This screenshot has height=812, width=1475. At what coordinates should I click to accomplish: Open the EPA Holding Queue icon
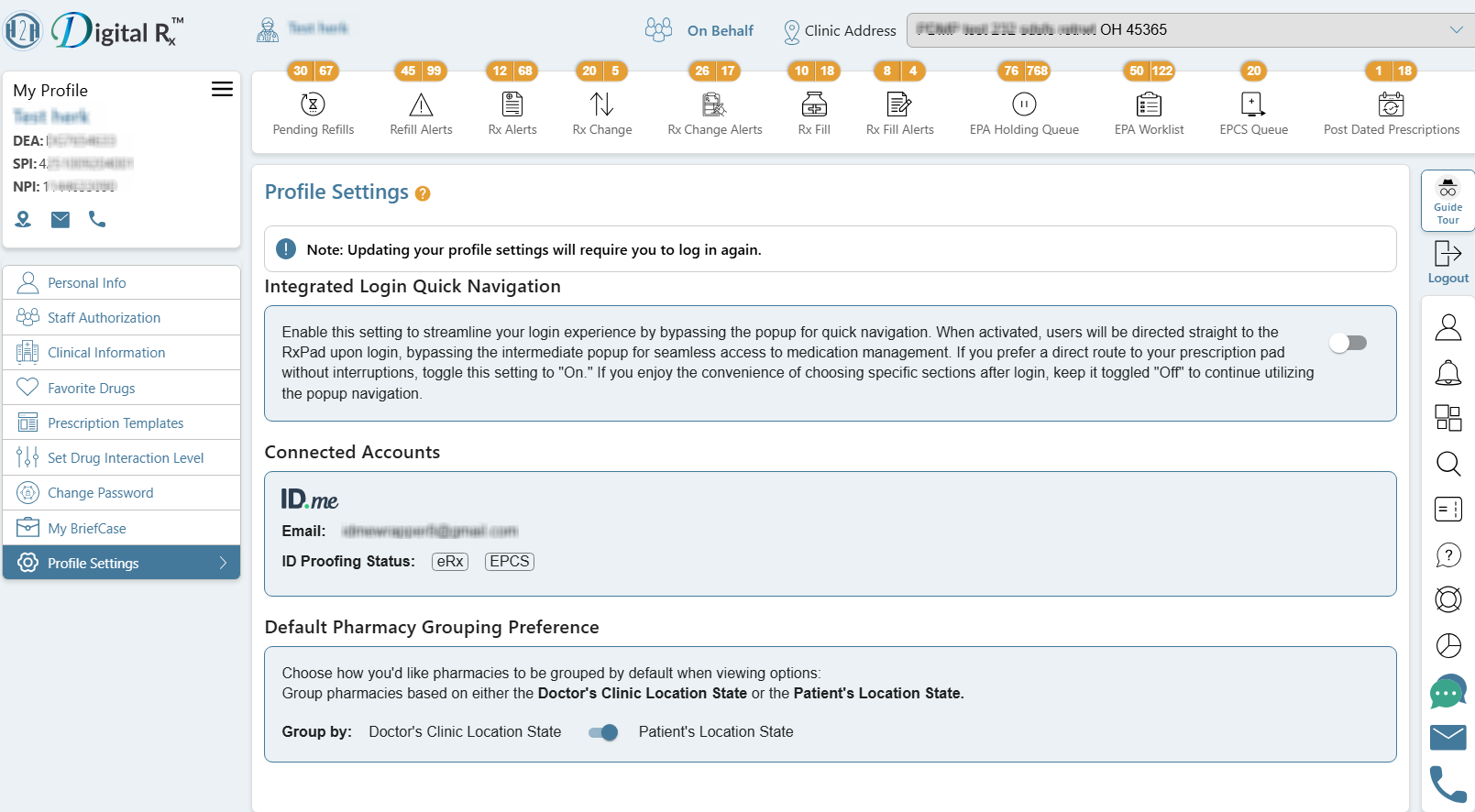coord(1024,104)
